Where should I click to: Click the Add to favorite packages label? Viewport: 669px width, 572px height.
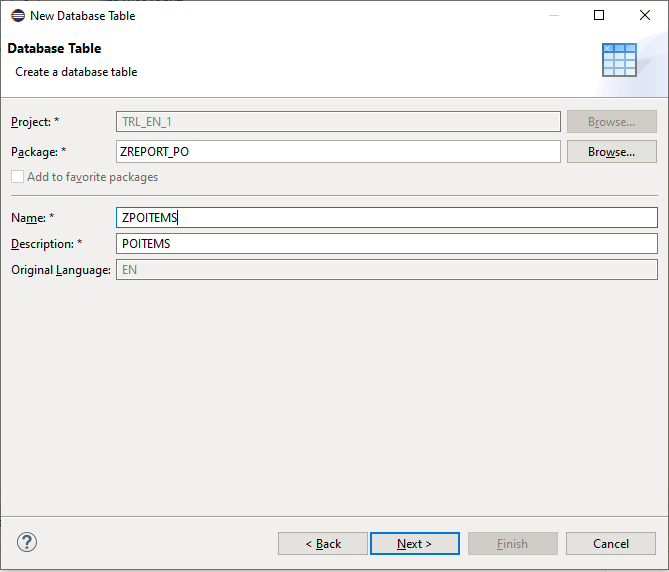pyautogui.click(x=93, y=177)
